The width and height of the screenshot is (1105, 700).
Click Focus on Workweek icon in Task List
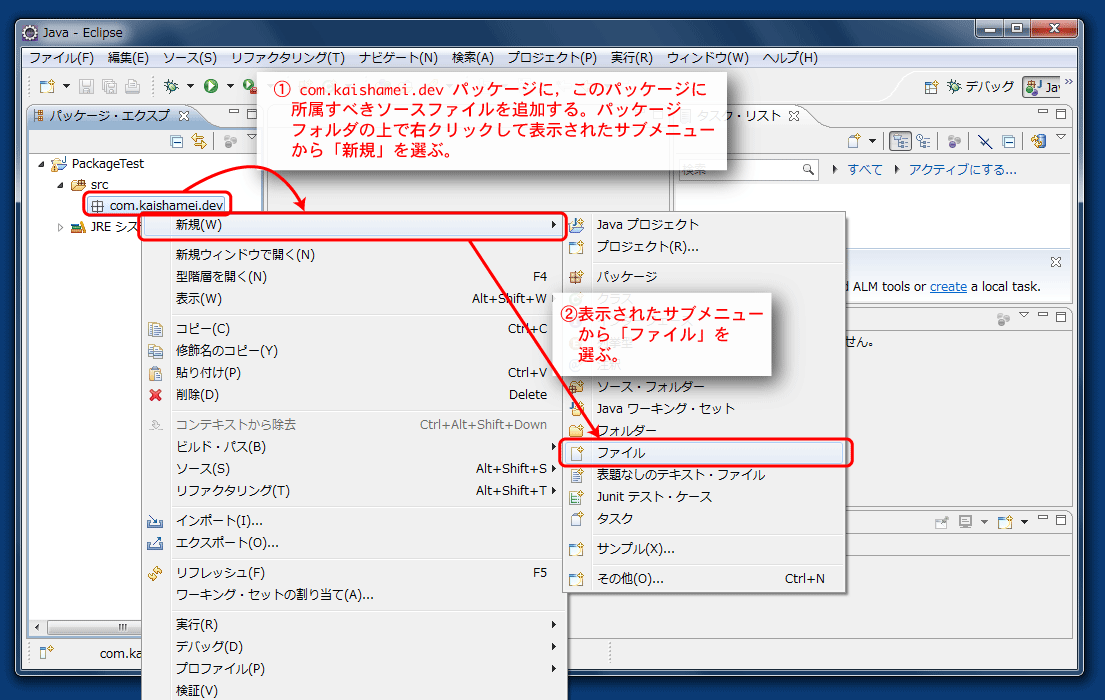point(954,141)
